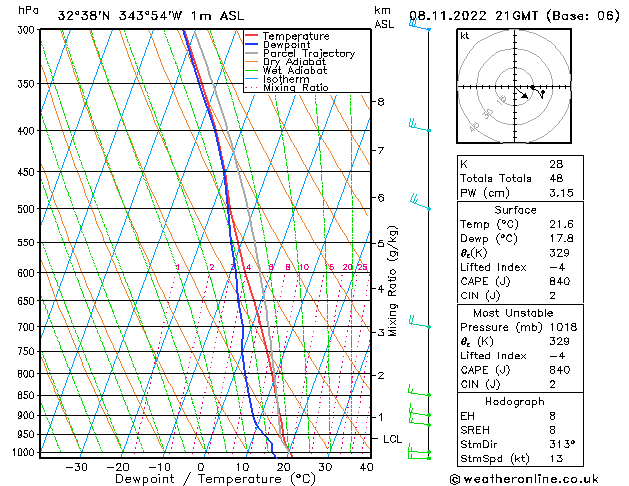Click the blue Dewpoint legend line sample

(251, 45)
